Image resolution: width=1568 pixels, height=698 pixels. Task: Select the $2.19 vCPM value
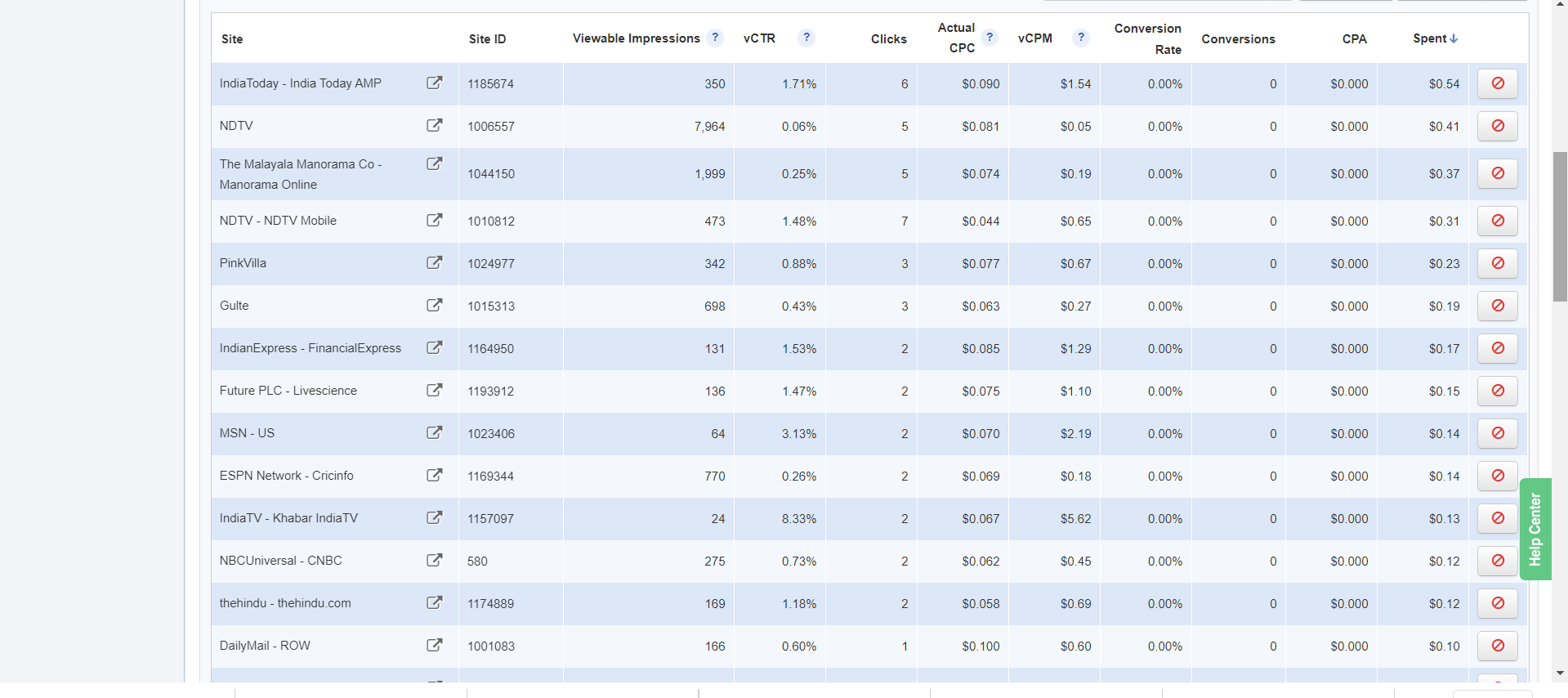pyautogui.click(x=1075, y=434)
